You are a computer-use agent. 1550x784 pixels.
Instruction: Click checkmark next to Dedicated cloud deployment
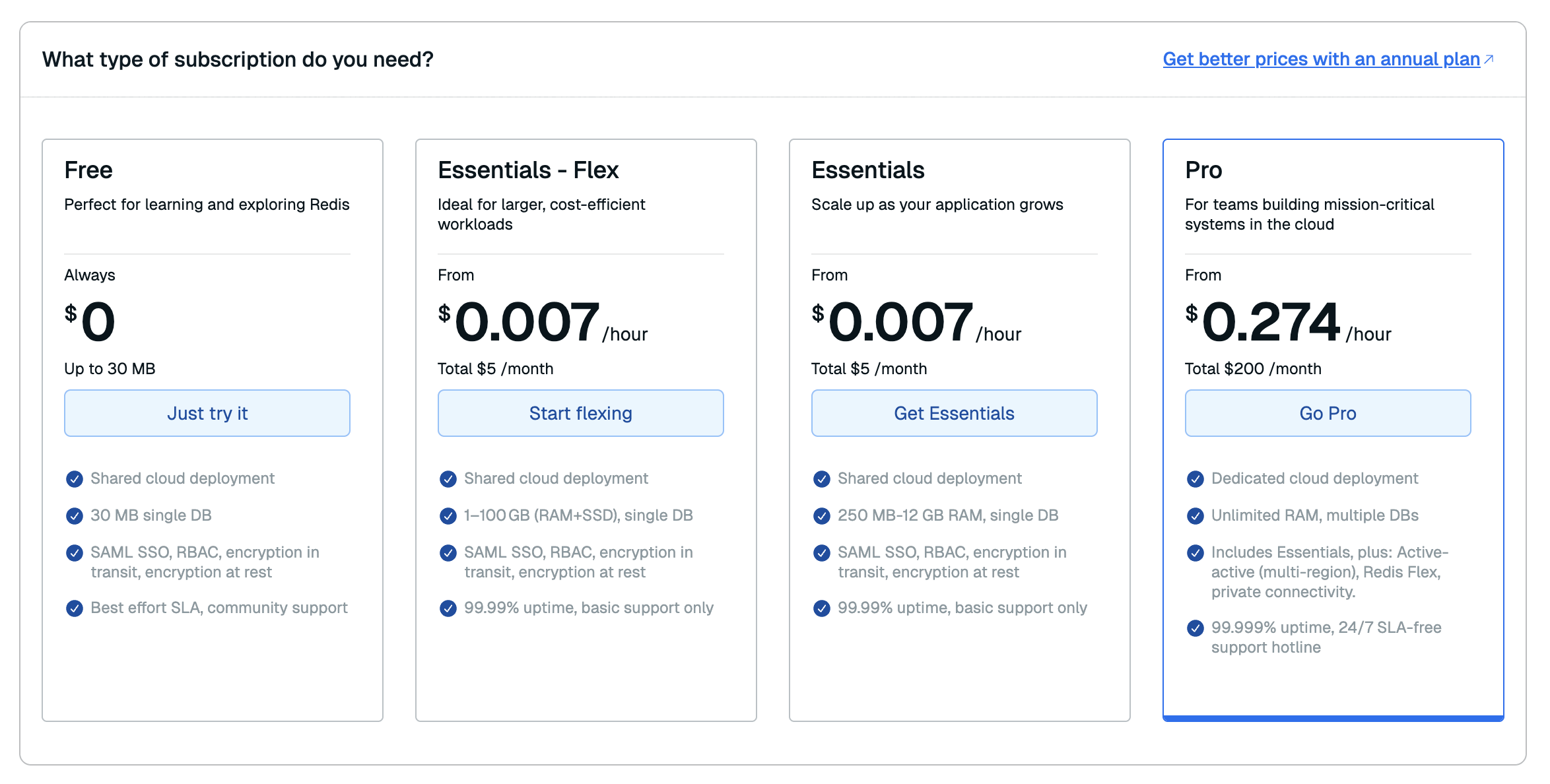click(1196, 479)
